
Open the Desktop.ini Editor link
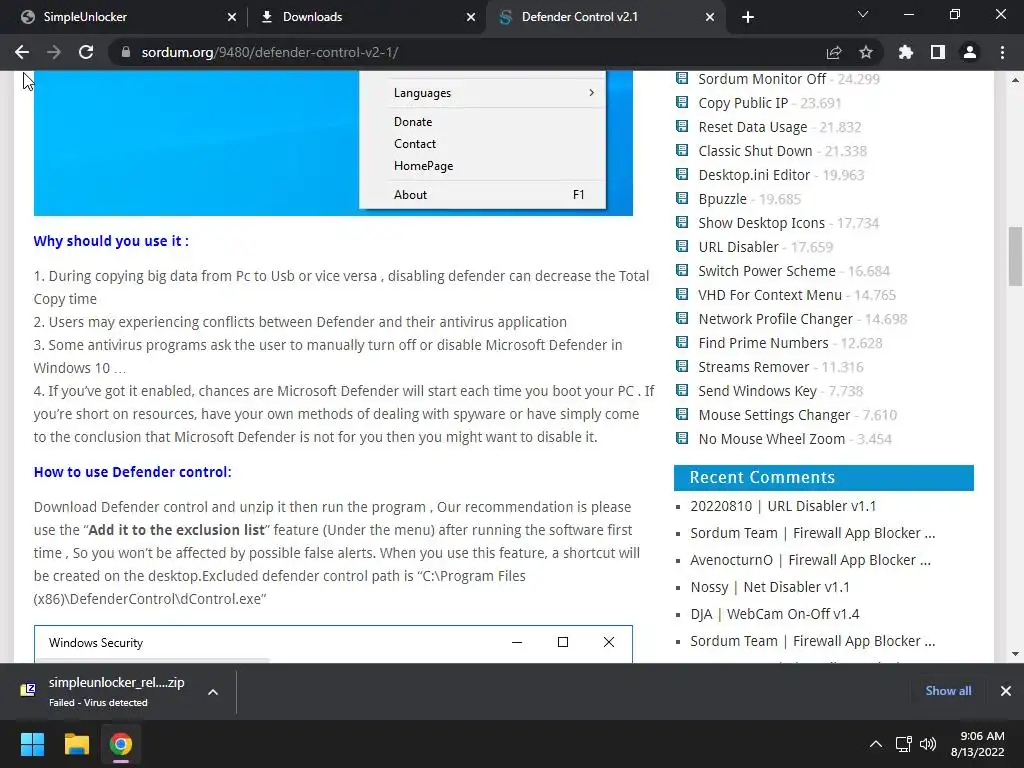[x=754, y=175]
